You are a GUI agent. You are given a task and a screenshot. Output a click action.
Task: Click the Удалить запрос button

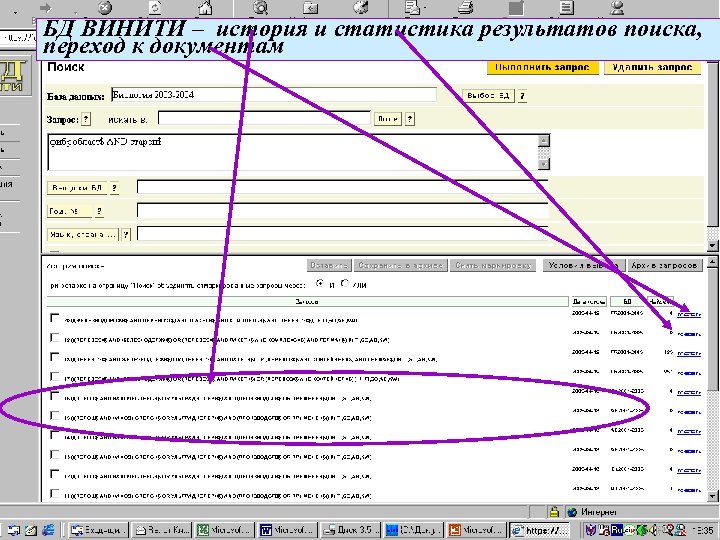click(652, 67)
